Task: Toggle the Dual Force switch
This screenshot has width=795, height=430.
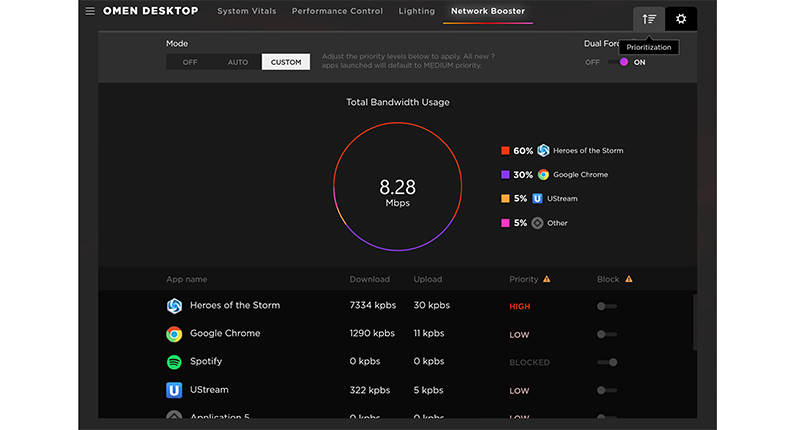Action: point(618,62)
